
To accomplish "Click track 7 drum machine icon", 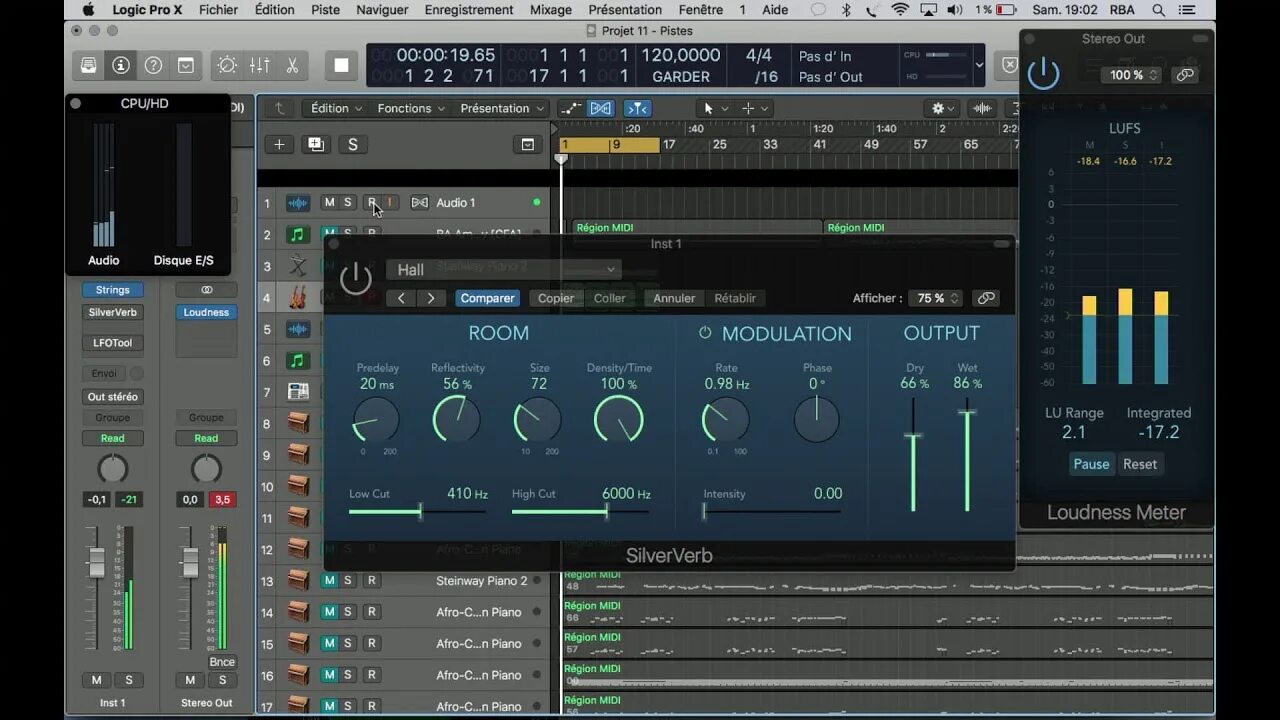I will [298, 392].
